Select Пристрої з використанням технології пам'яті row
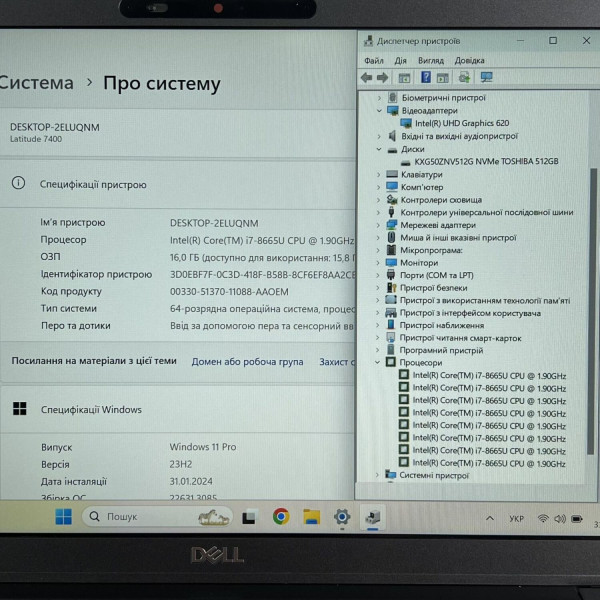The height and width of the screenshot is (600, 600). coord(485,300)
